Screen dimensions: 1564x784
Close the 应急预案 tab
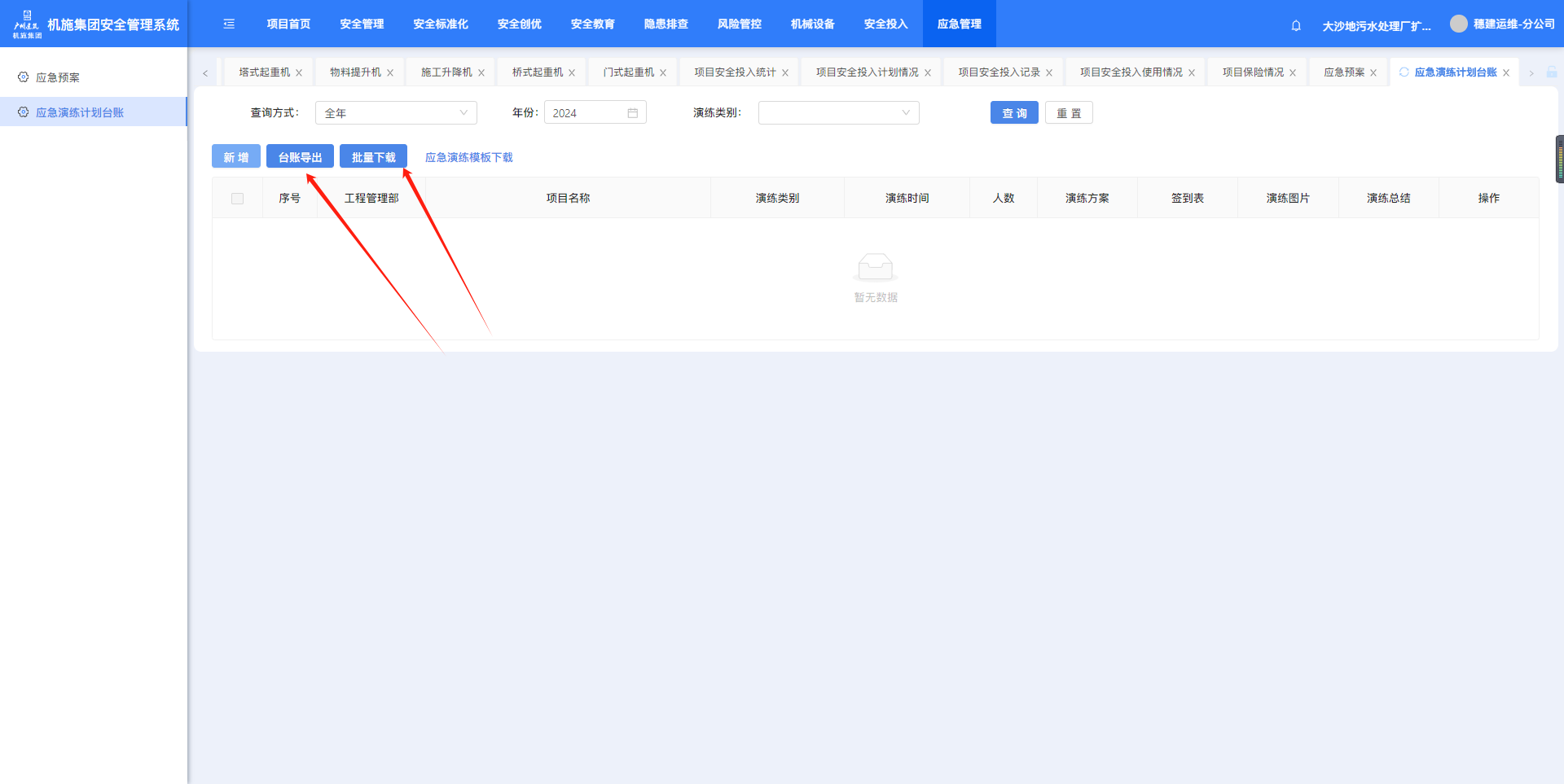pos(1373,73)
